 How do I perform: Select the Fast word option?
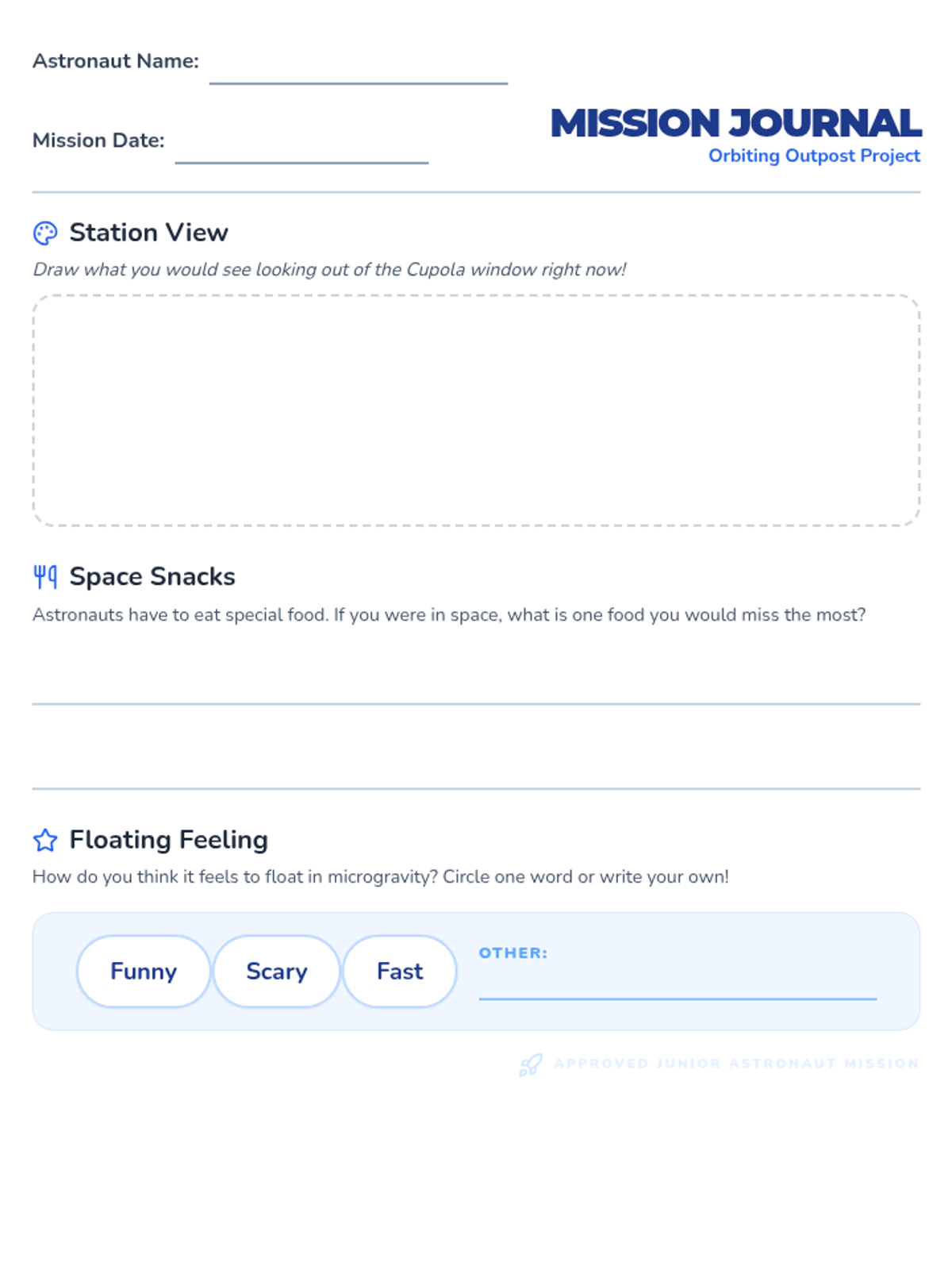(400, 972)
